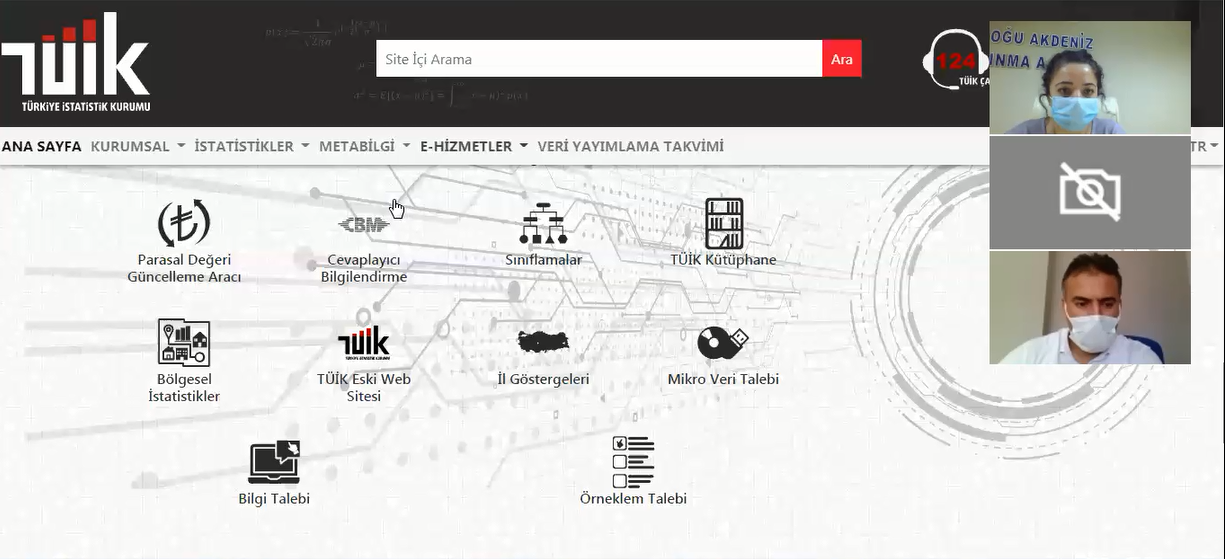This screenshot has height=559, width=1225.
Task: Click the Parasal Değeri Güncelleme Aracı label
Action: (x=184, y=268)
